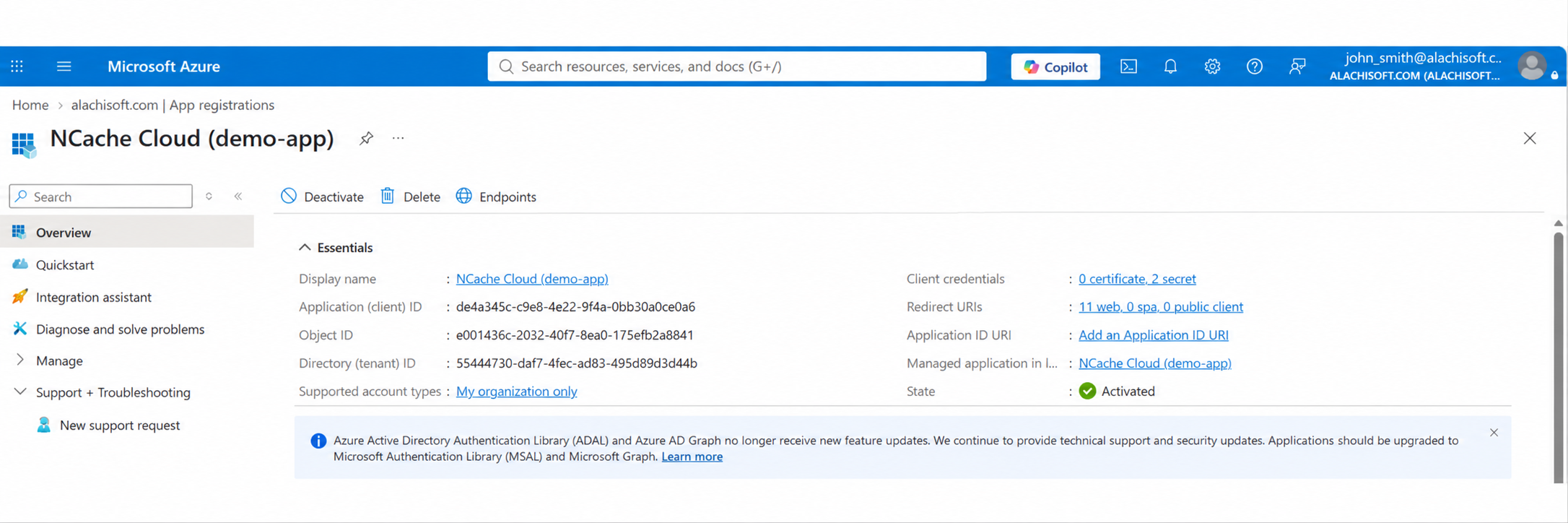Screen dimensions: 1568x523
Task: Delete the app registration
Action: click(x=410, y=196)
